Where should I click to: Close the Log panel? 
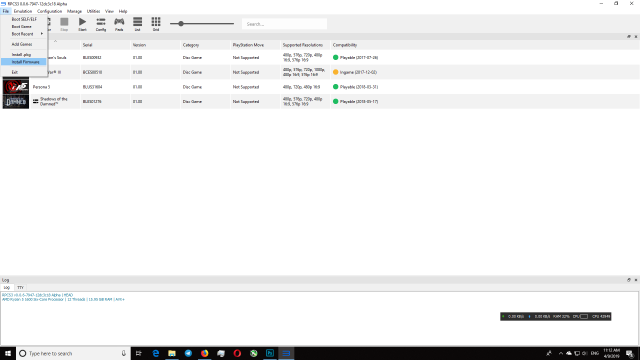(636, 280)
